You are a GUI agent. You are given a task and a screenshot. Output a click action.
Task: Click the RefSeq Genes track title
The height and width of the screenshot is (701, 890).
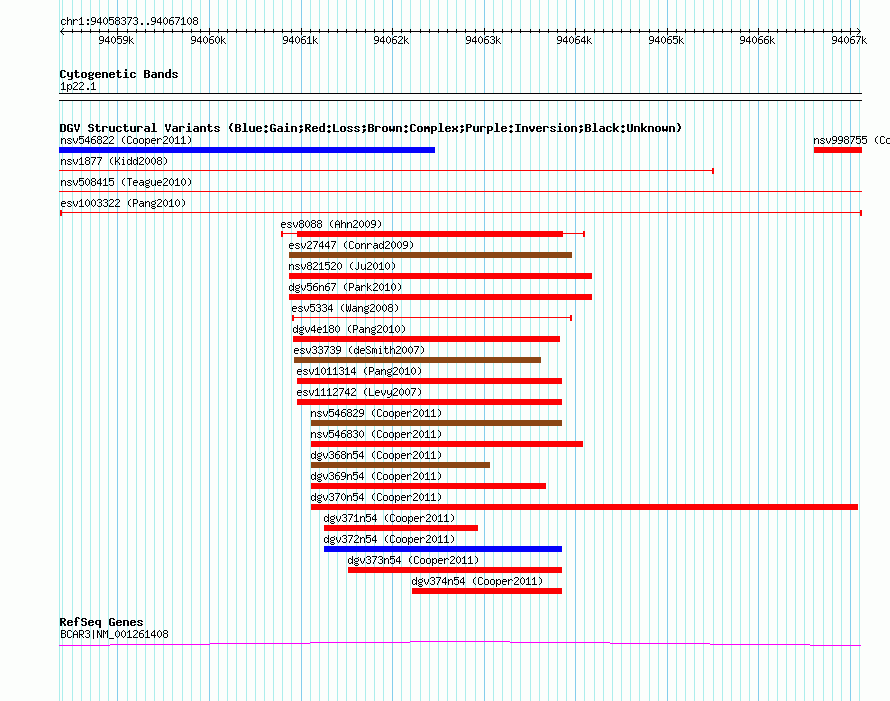click(101, 622)
